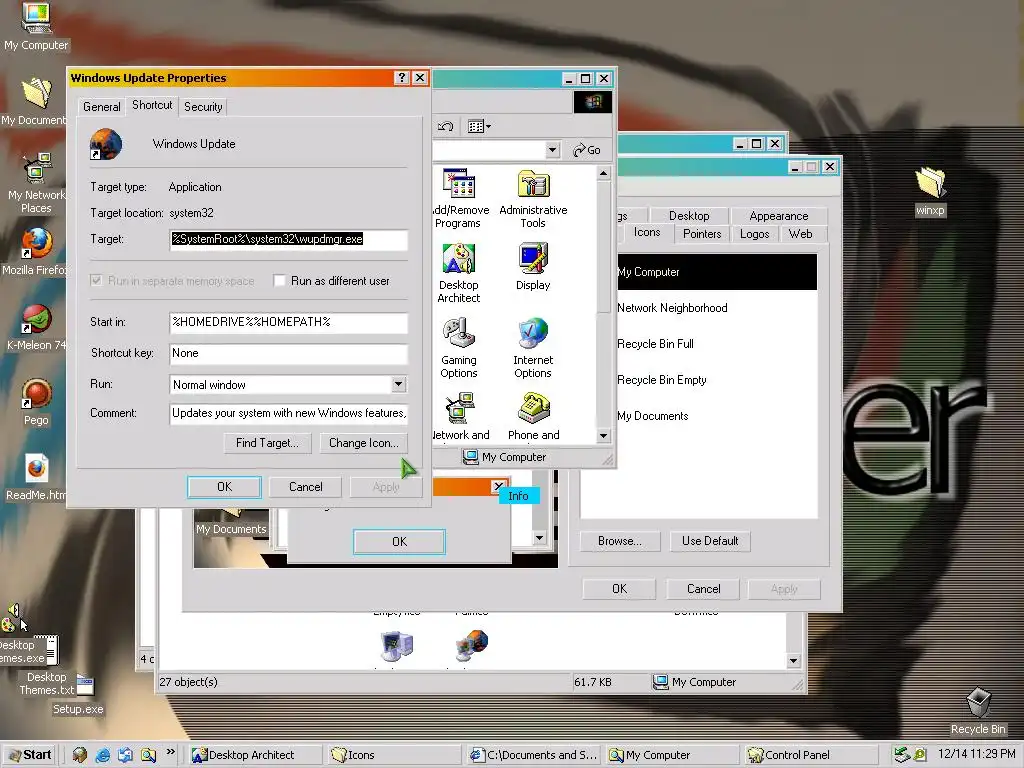
Task: Open My Documents desktop folder icon
Action: coord(34,101)
